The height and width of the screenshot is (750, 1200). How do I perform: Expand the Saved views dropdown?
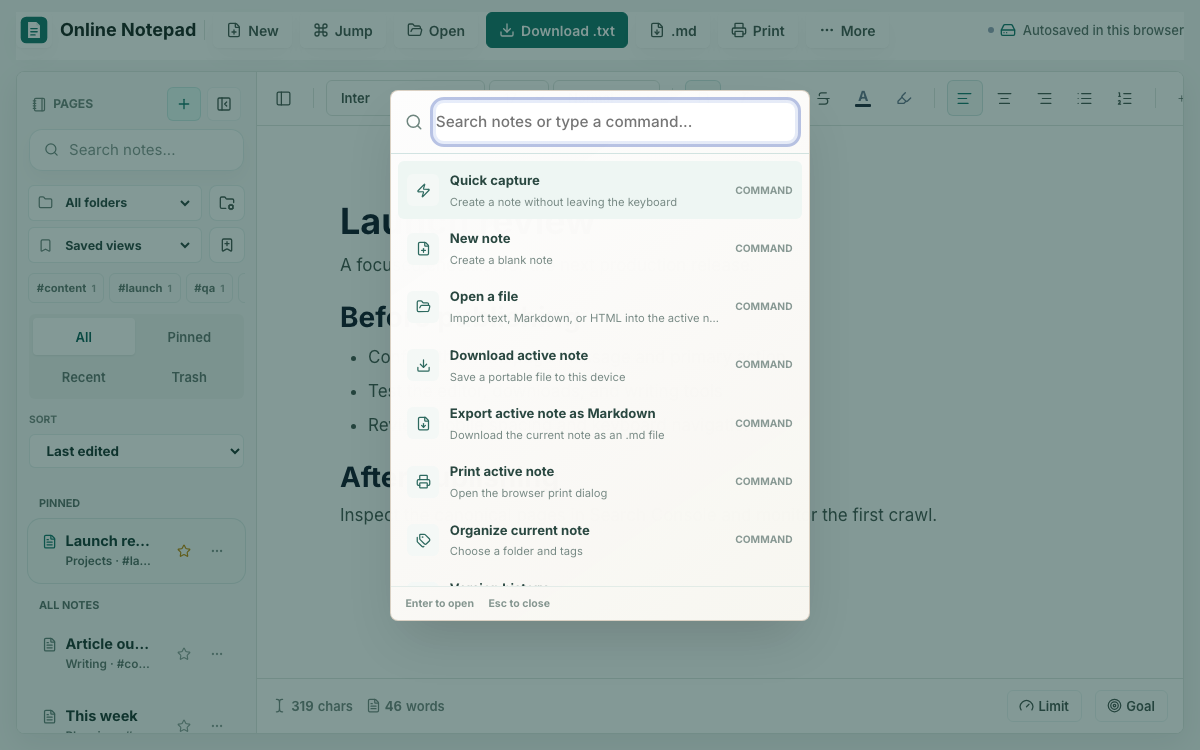[x=115, y=245]
